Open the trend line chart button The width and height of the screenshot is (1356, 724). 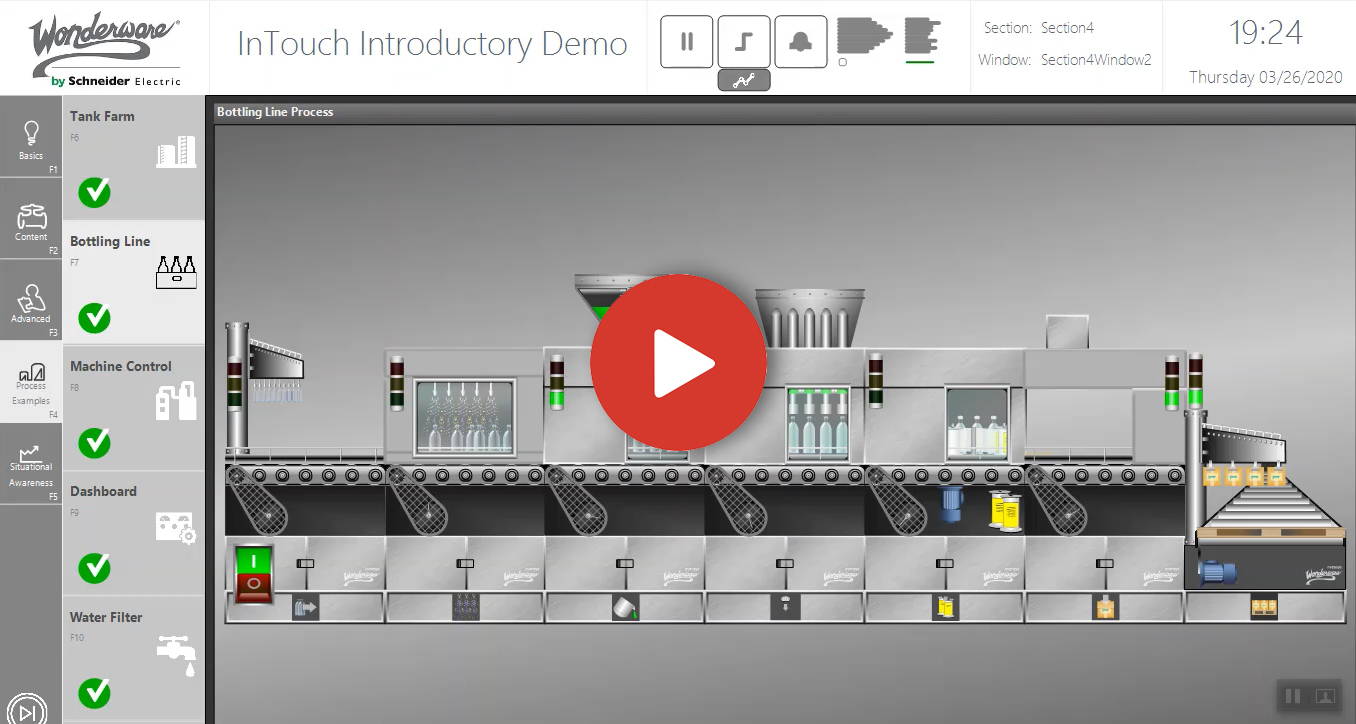click(744, 81)
